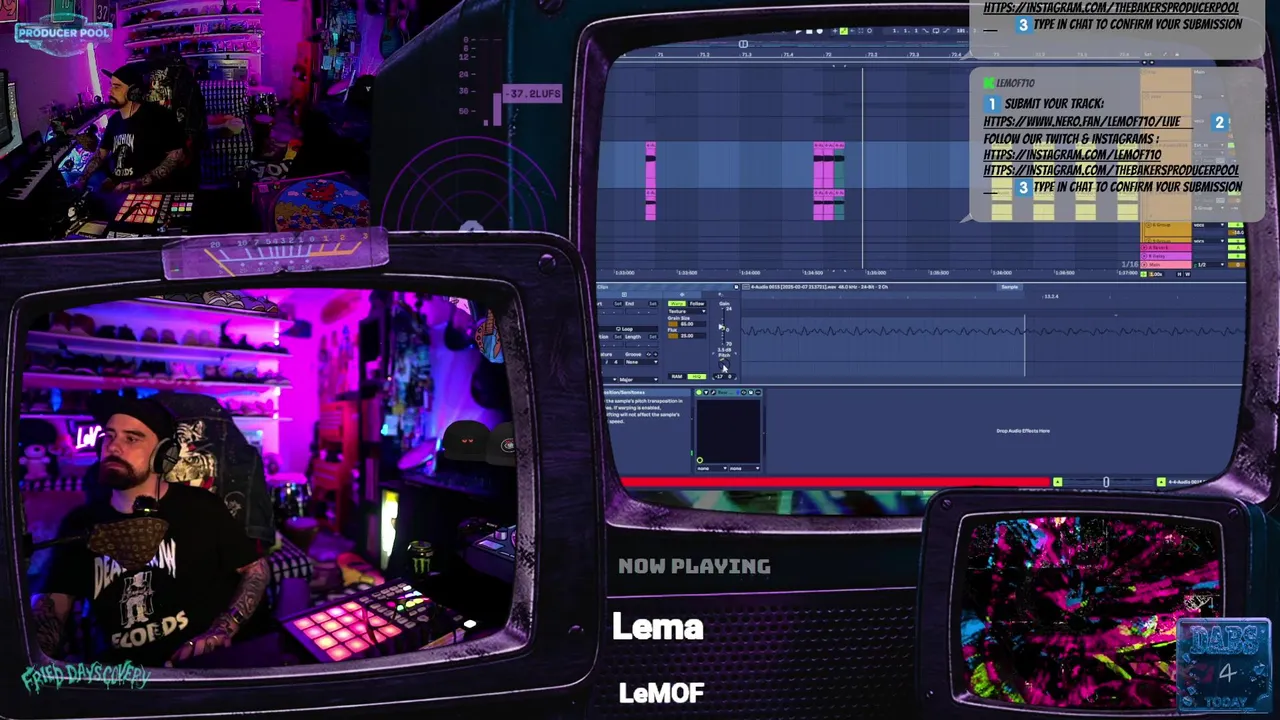Click the Groove hot-swap icon
Viewport: 1280px width, 720px height.
(x=648, y=354)
